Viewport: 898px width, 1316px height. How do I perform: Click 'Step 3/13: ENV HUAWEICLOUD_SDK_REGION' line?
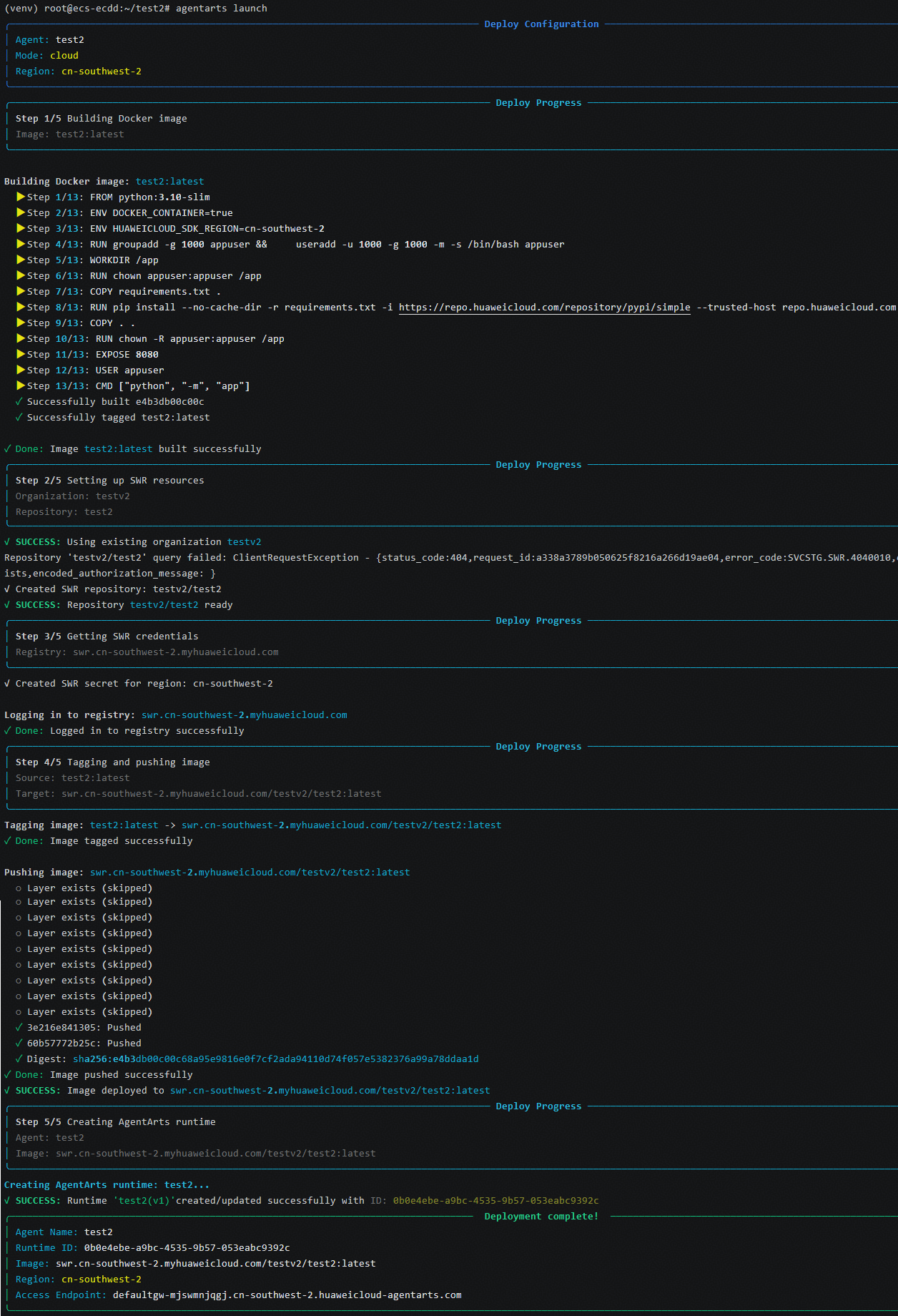pyautogui.click(x=176, y=229)
